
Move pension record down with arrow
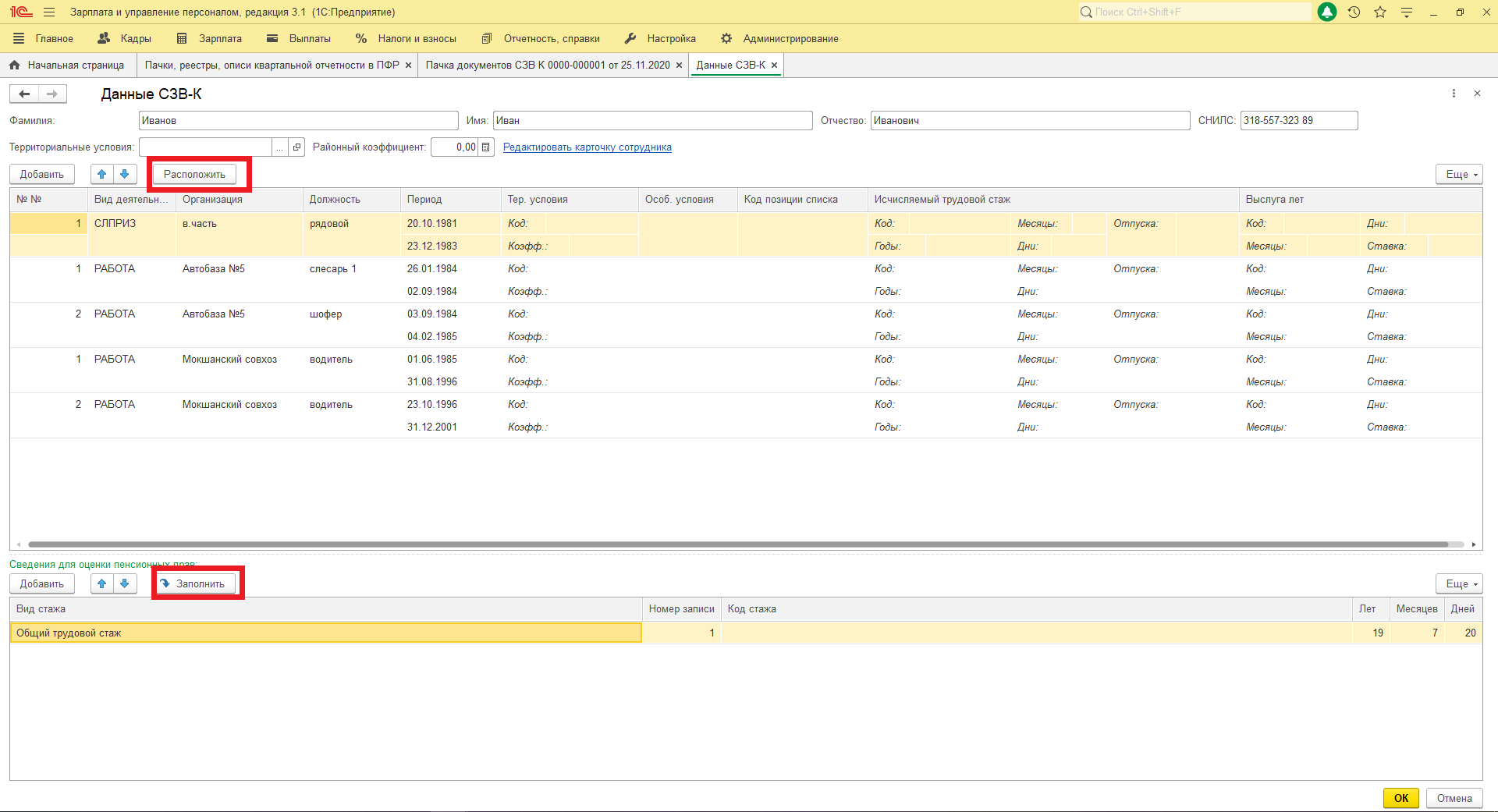pyautogui.click(x=125, y=583)
